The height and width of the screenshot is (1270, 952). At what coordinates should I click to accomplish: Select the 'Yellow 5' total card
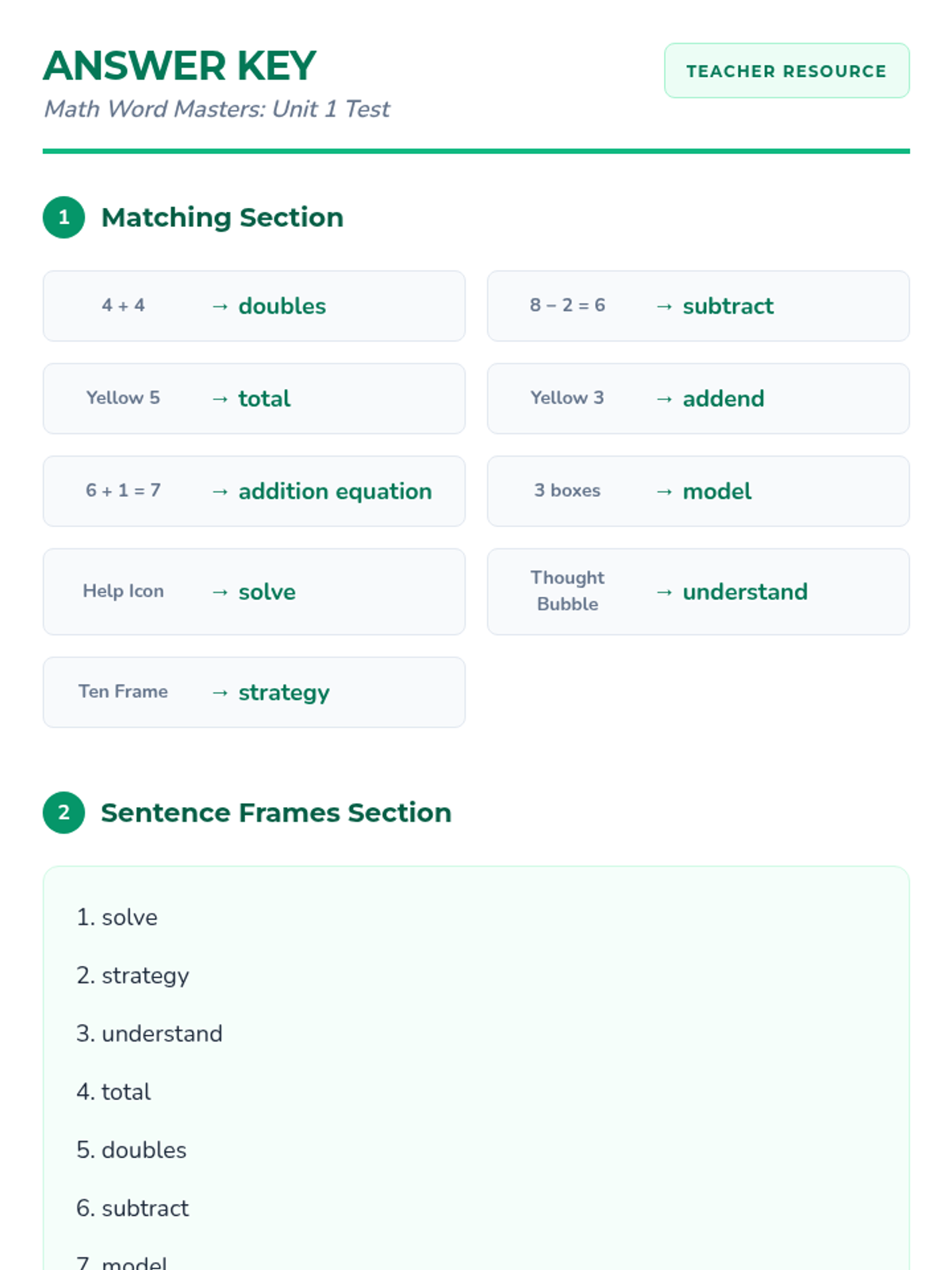click(254, 398)
